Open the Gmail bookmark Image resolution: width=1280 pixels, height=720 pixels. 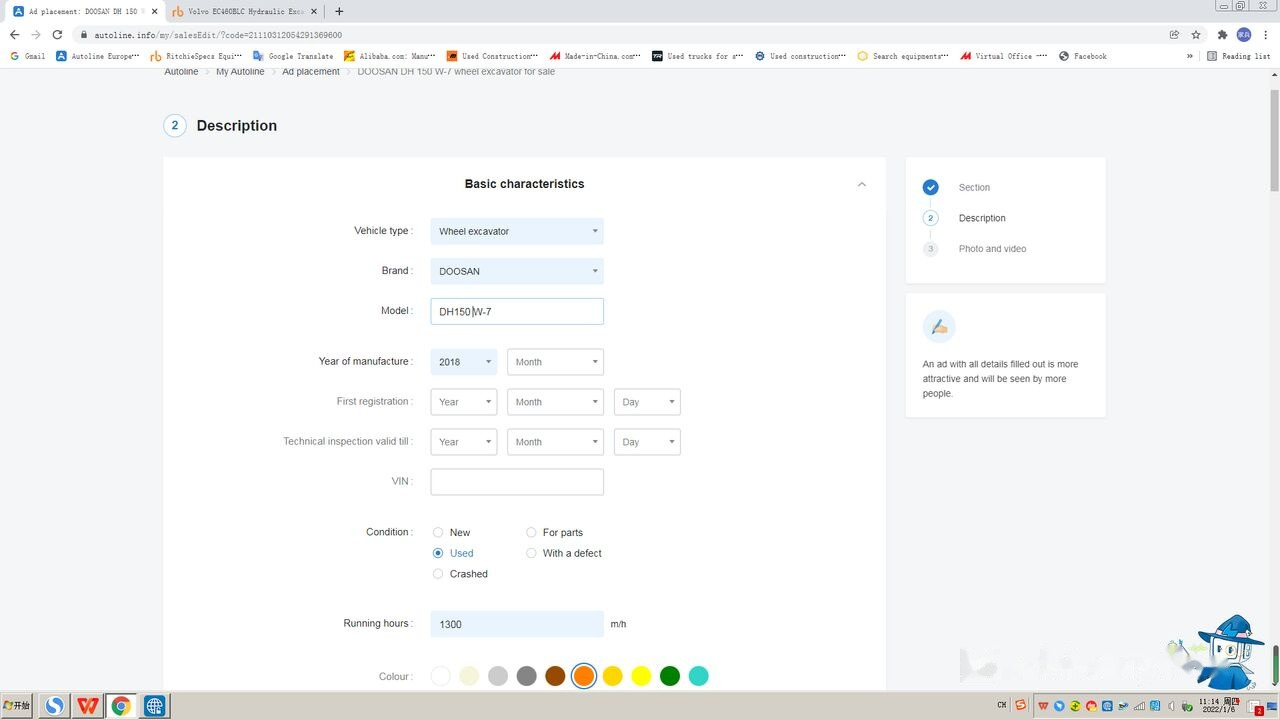[x=27, y=56]
